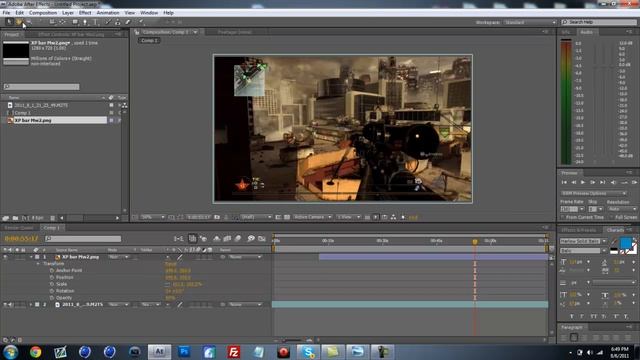
Task: Click Play button in Preview panel
Action: [583, 182]
